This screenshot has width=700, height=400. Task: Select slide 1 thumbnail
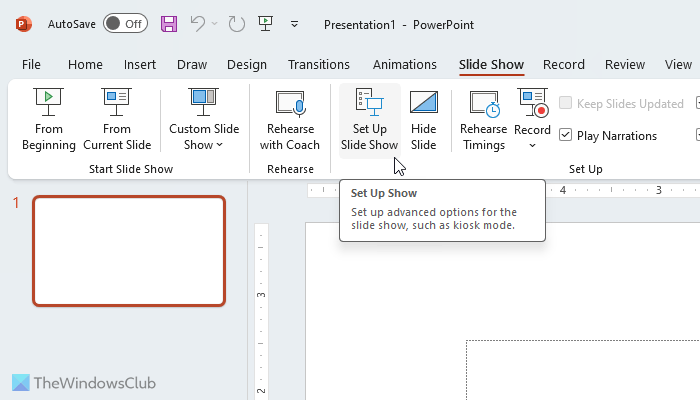point(129,250)
